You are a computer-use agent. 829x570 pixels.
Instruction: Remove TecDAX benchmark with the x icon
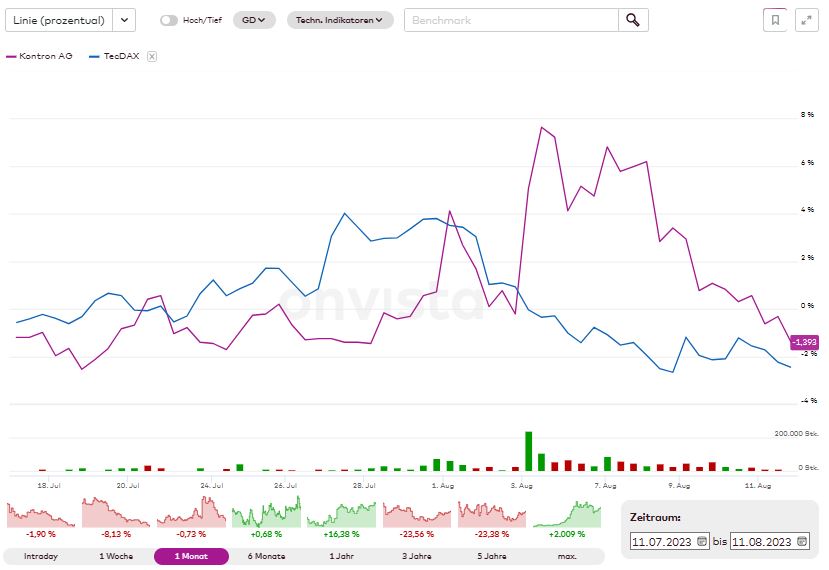click(x=152, y=57)
